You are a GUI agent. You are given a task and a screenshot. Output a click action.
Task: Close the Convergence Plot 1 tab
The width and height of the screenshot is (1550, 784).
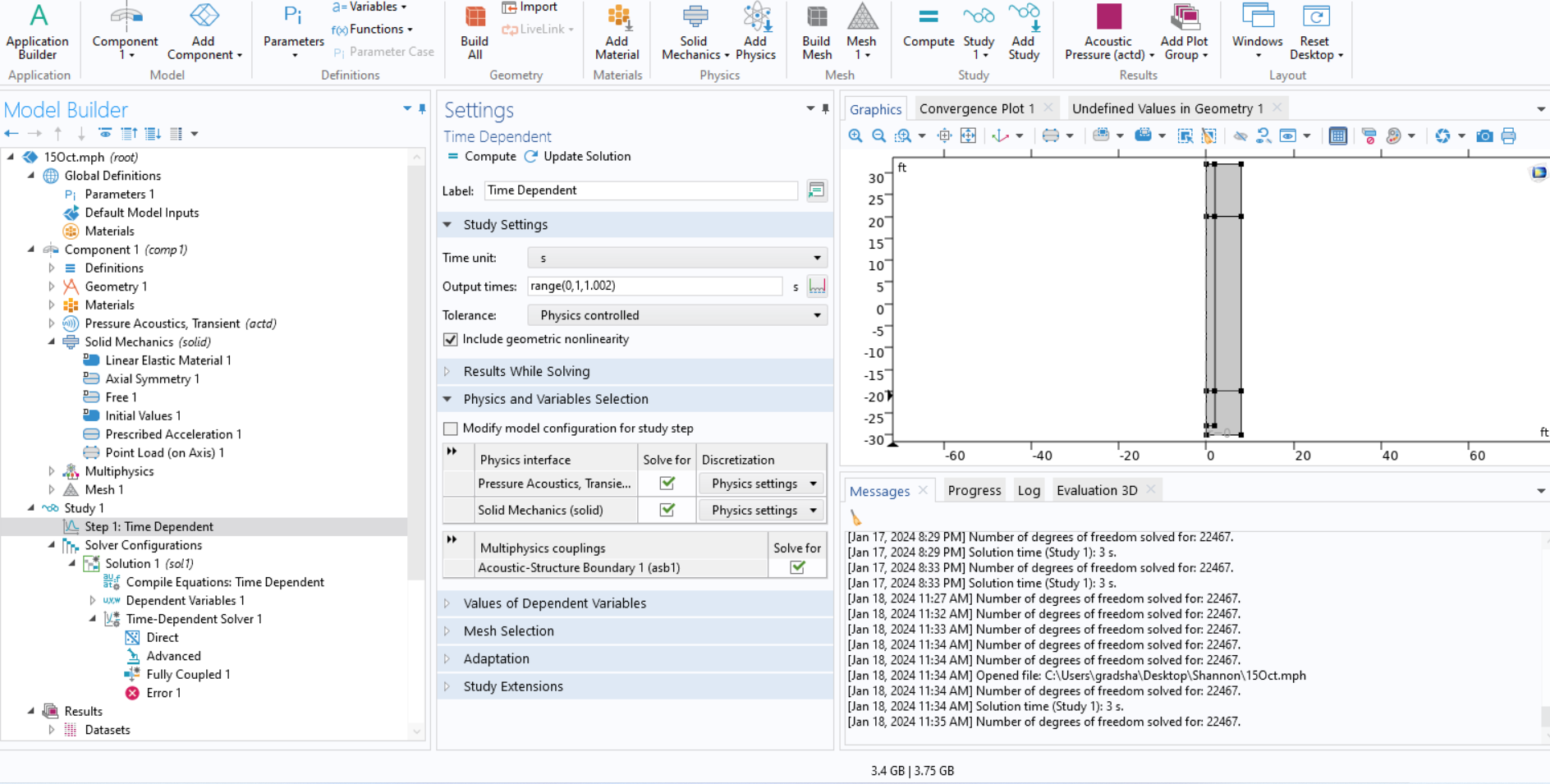(1048, 108)
